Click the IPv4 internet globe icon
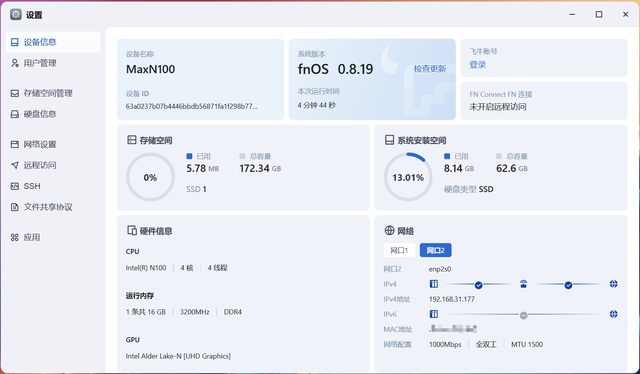The height and width of the screenshot is (374, 640). [613, 284]
